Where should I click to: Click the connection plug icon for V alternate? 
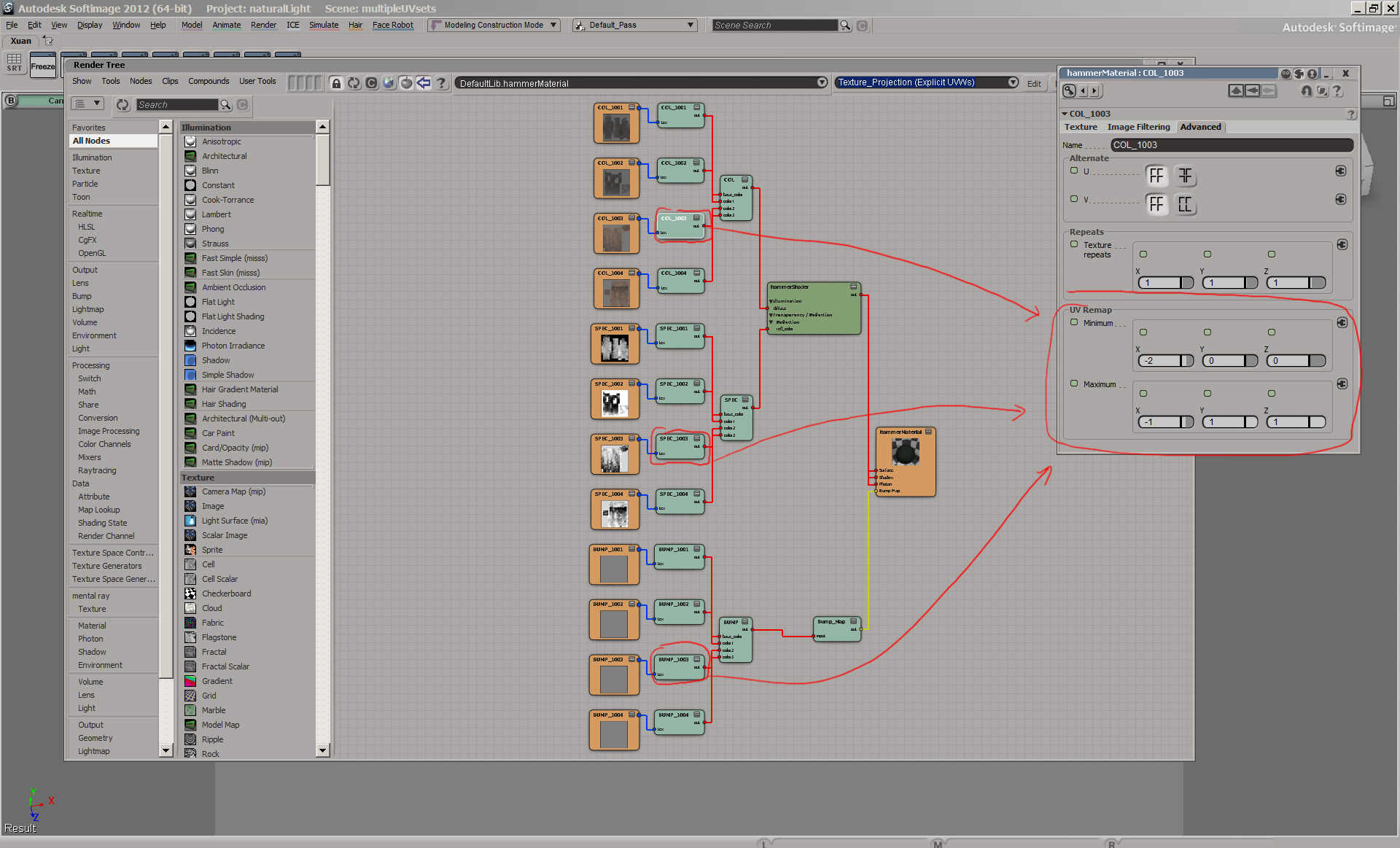pyautogui.click(x=1340, y=199)
